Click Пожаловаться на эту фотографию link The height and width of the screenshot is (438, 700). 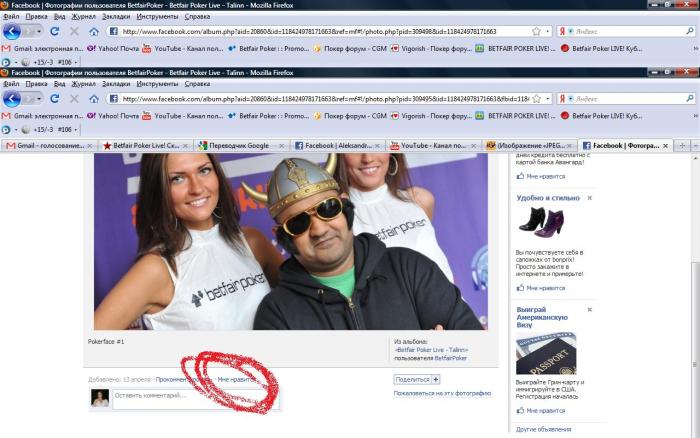pyautogui.click(x=442, y=393)
